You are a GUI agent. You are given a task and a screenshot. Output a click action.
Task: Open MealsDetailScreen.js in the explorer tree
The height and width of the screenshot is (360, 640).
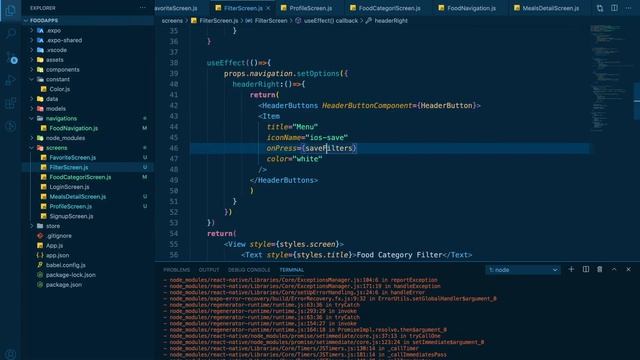(87, 197)
